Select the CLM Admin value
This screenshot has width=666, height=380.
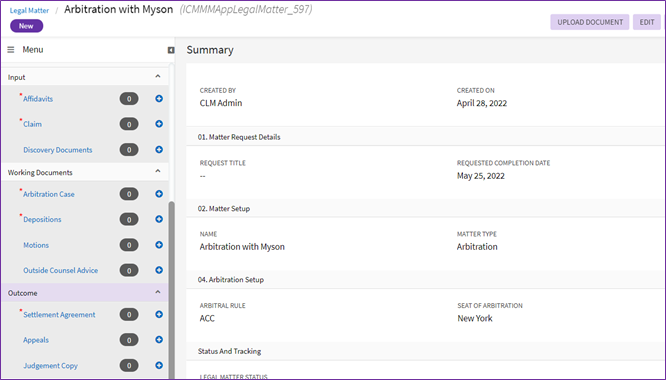click(221, 103)
